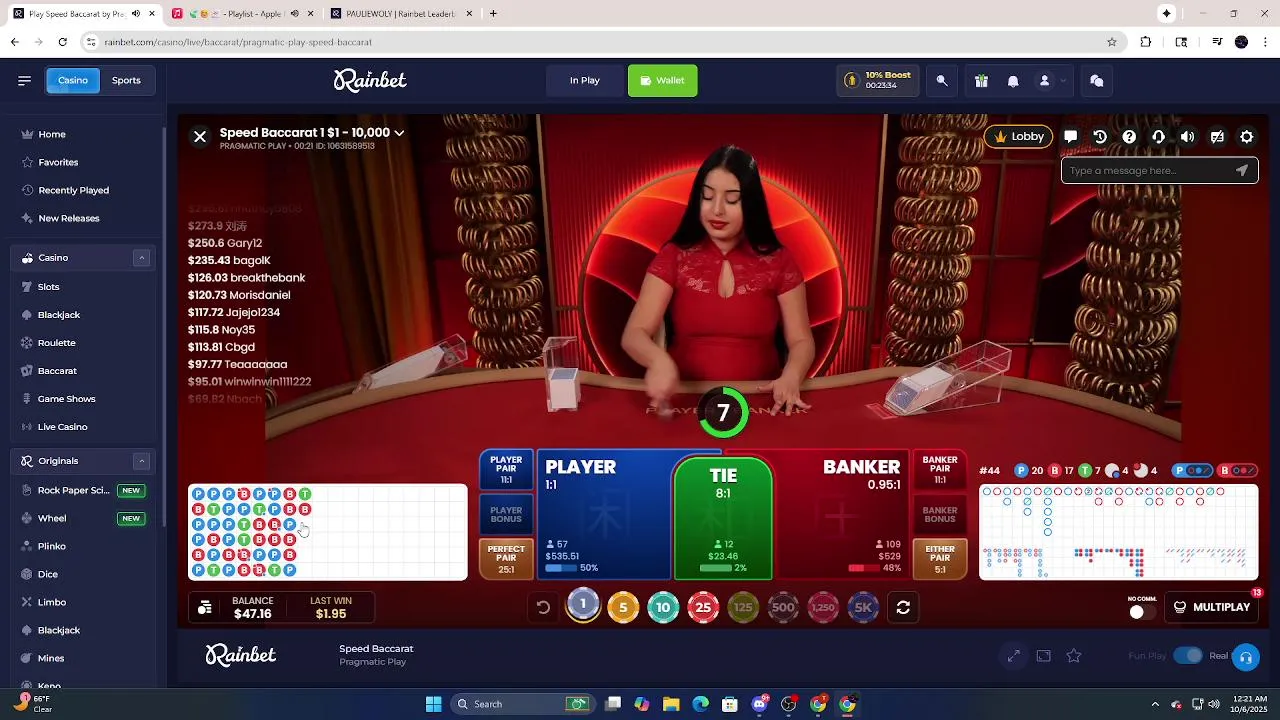Viewport: 1280px width, 720px height.
Task: Click the taskbar Search box
Action: 522,704
